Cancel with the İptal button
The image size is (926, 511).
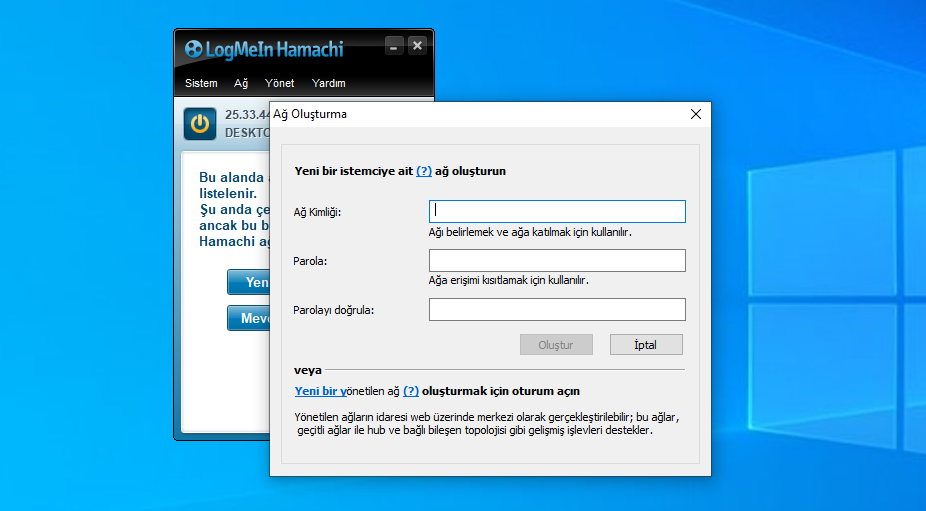point(646,345)
